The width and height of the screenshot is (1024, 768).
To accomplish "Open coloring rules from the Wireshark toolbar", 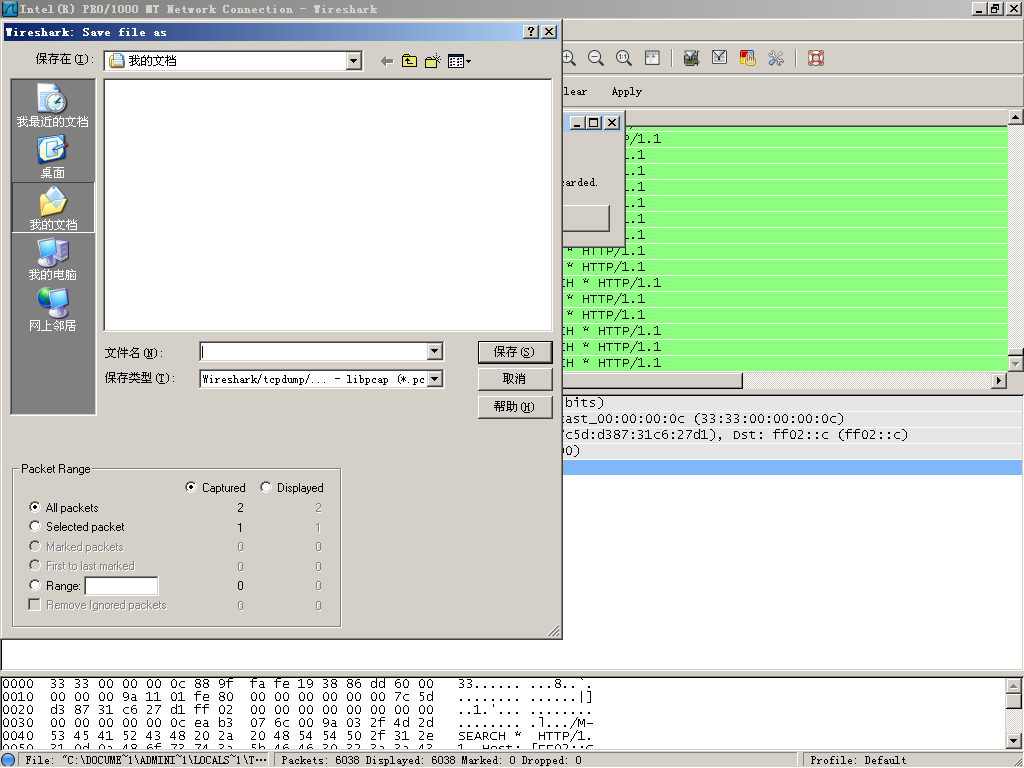I will (x=747, y=58).
